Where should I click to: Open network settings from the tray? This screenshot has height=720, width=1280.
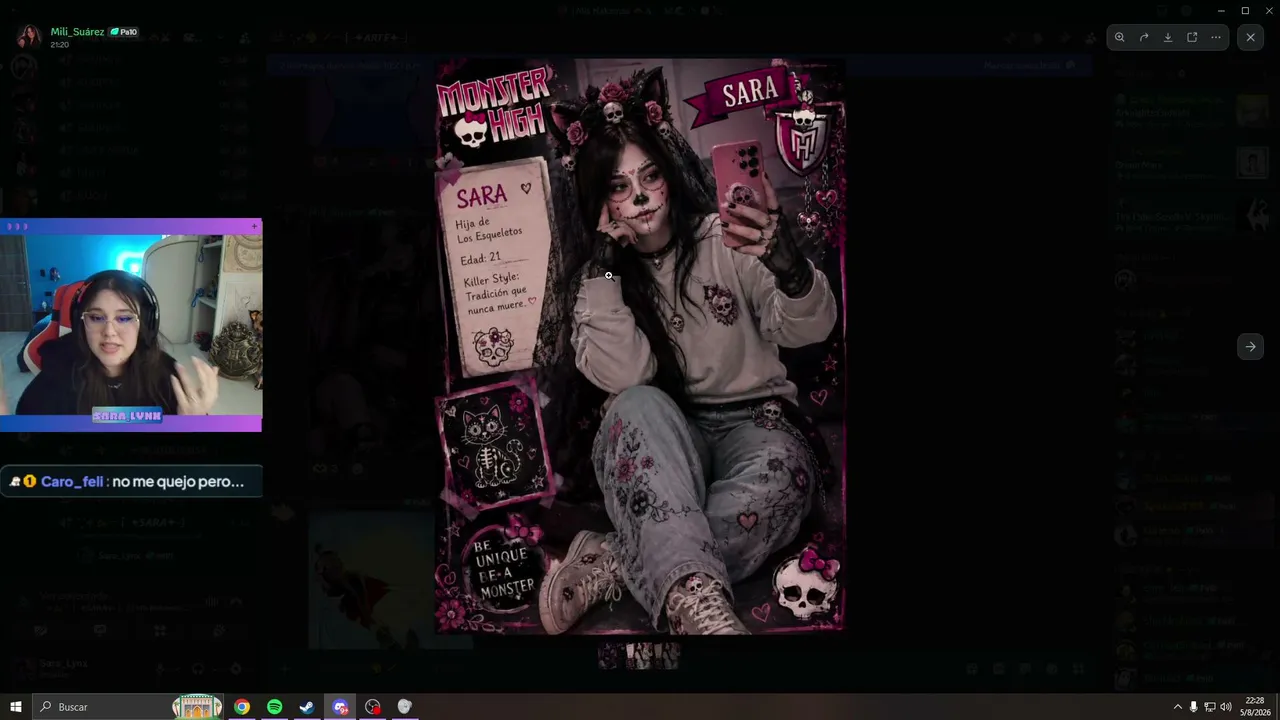1210,707
